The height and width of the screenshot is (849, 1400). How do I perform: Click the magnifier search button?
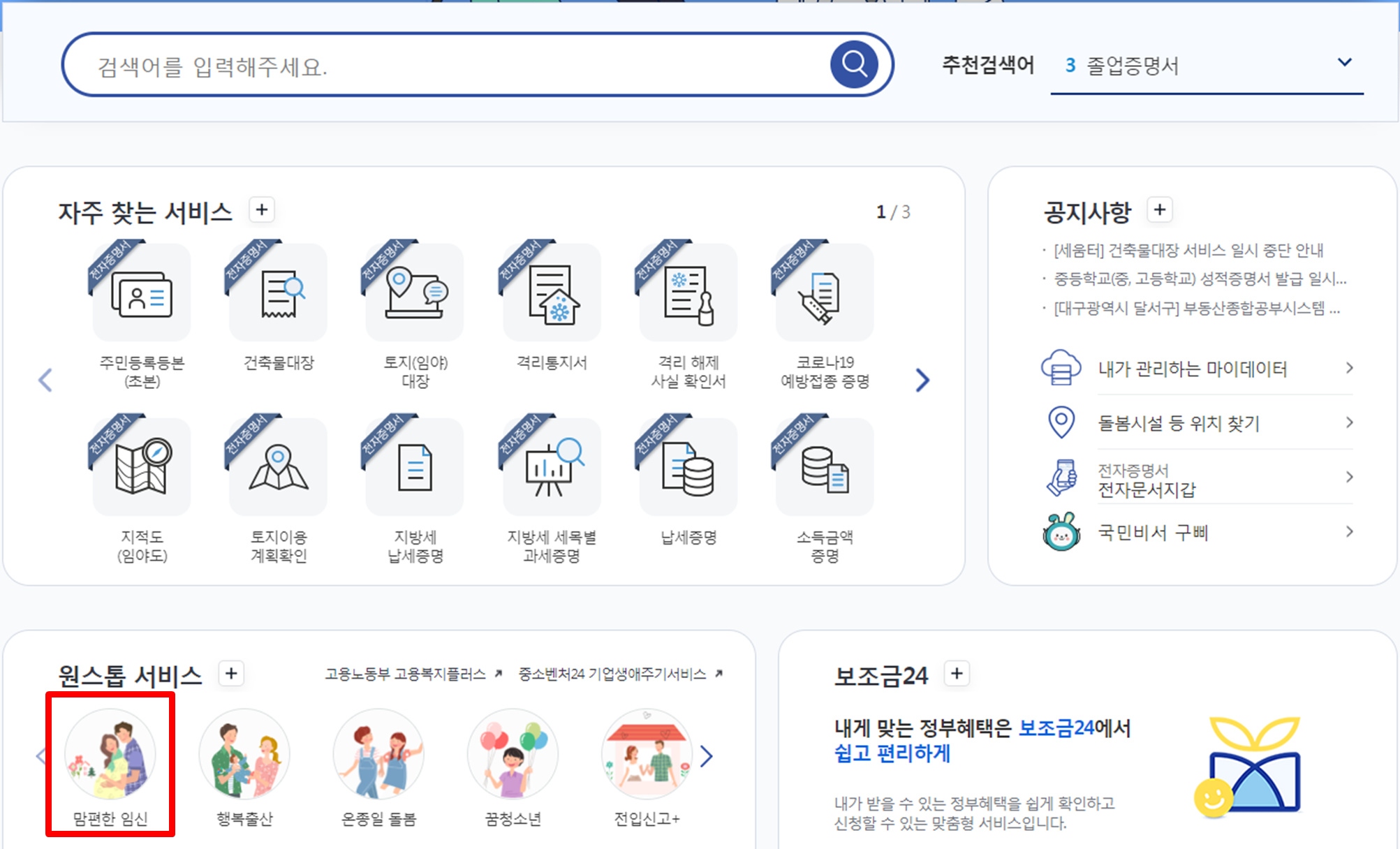tap(853, 64)
